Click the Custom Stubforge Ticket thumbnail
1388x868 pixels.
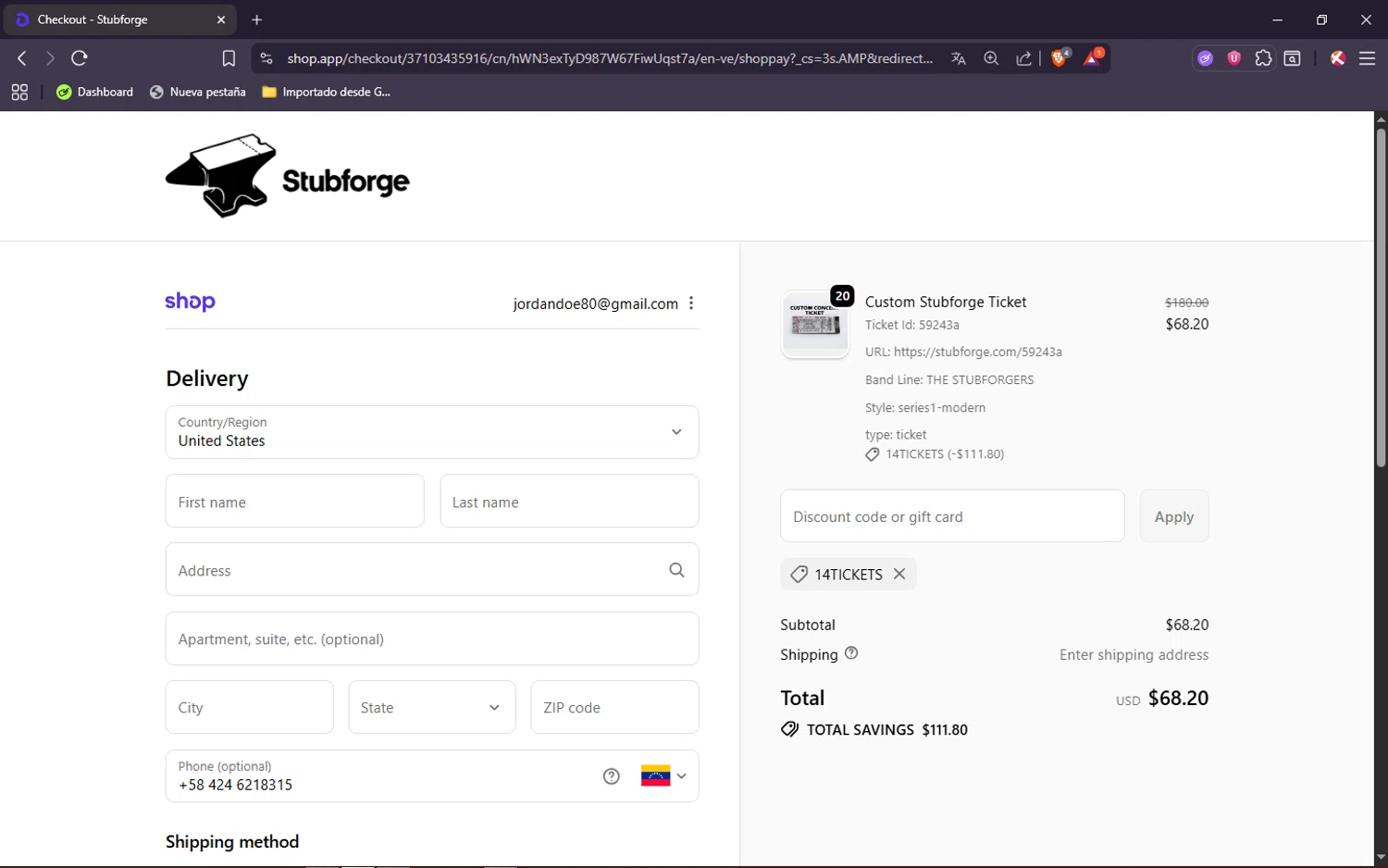pyautogui.click(x=815, y=325)
